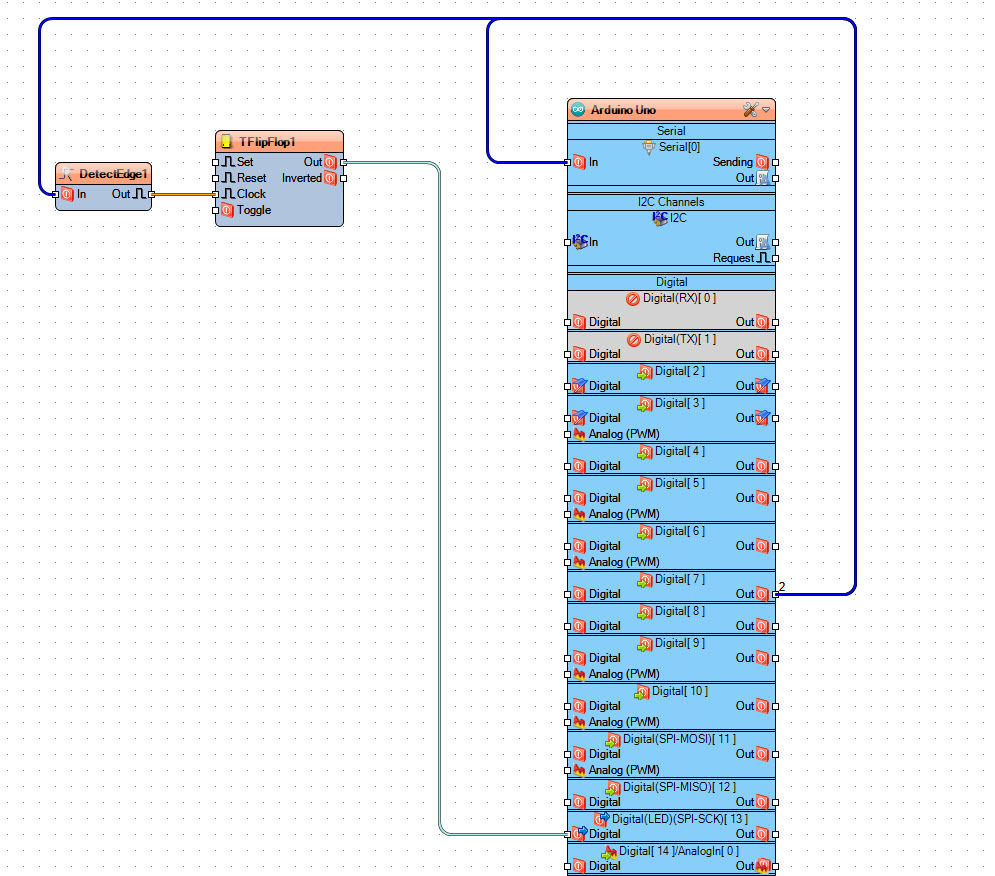Click the TFlipFlop1 Out pin icon
Image resolution: width=995 pixels, height=876 pixels.
pyautogui.click(x=330, y=162)
